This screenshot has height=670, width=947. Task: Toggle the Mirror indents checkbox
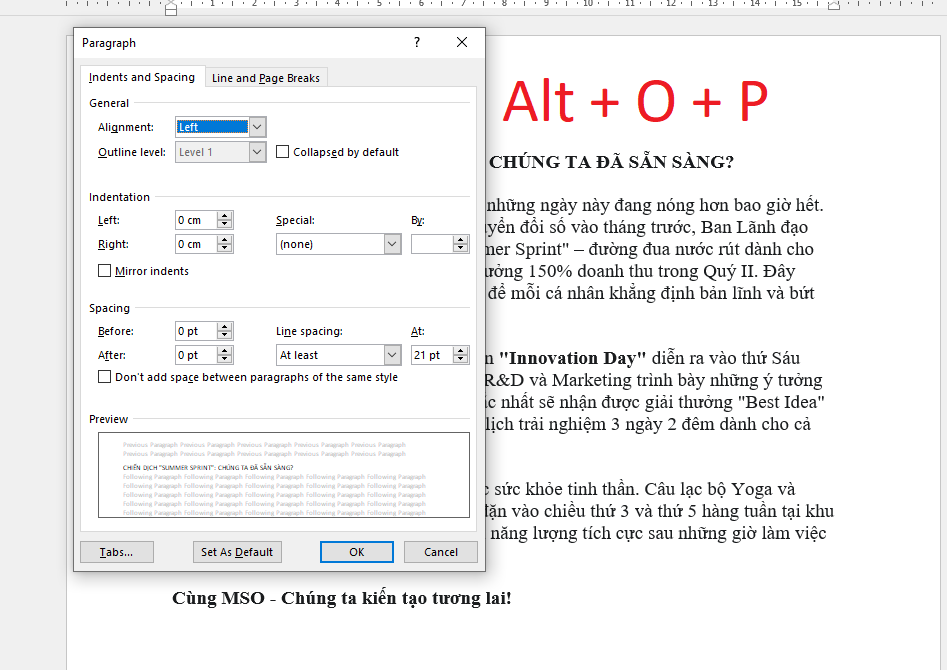[x=105, y=271]
